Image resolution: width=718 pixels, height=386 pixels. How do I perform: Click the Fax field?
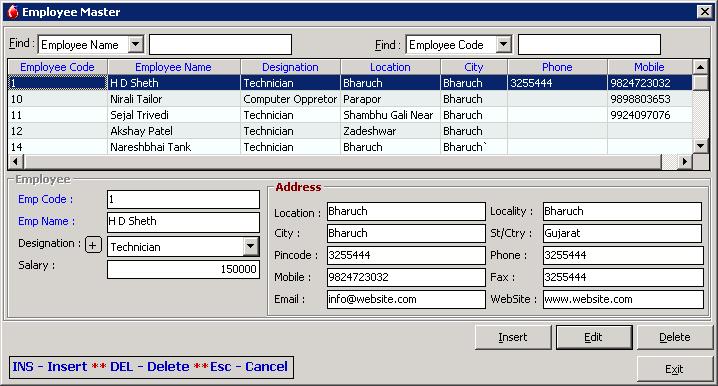pos(623,277)
